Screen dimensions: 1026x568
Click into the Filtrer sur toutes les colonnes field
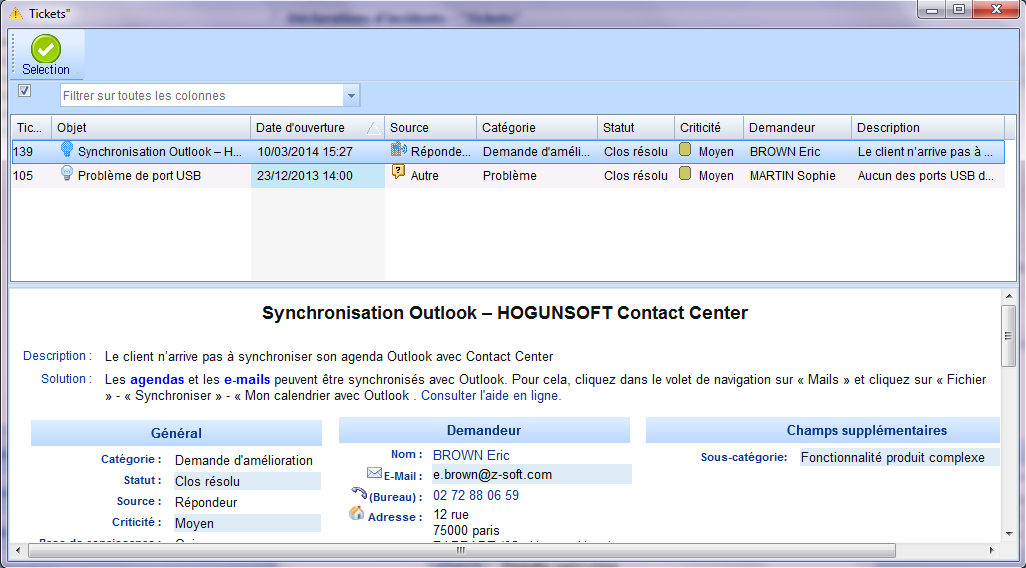(202, 96)
